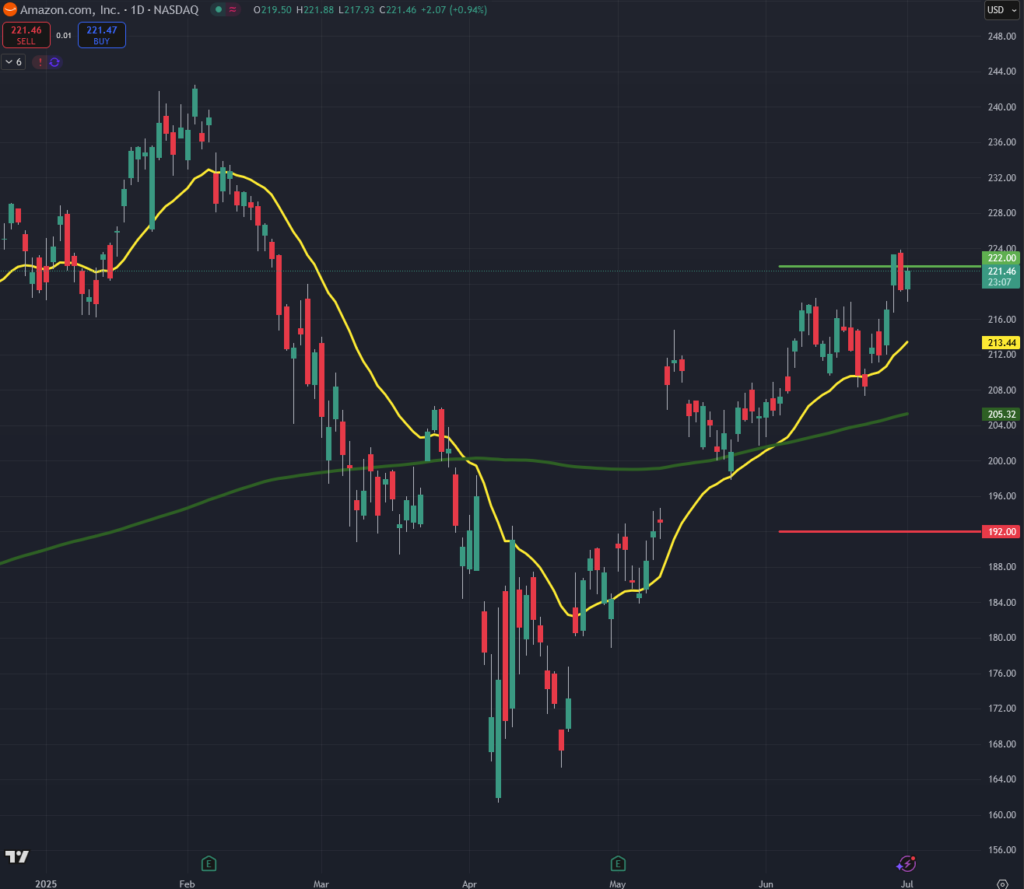Click the purple refresh icon

pyautogui.click(x=55, y=62)
